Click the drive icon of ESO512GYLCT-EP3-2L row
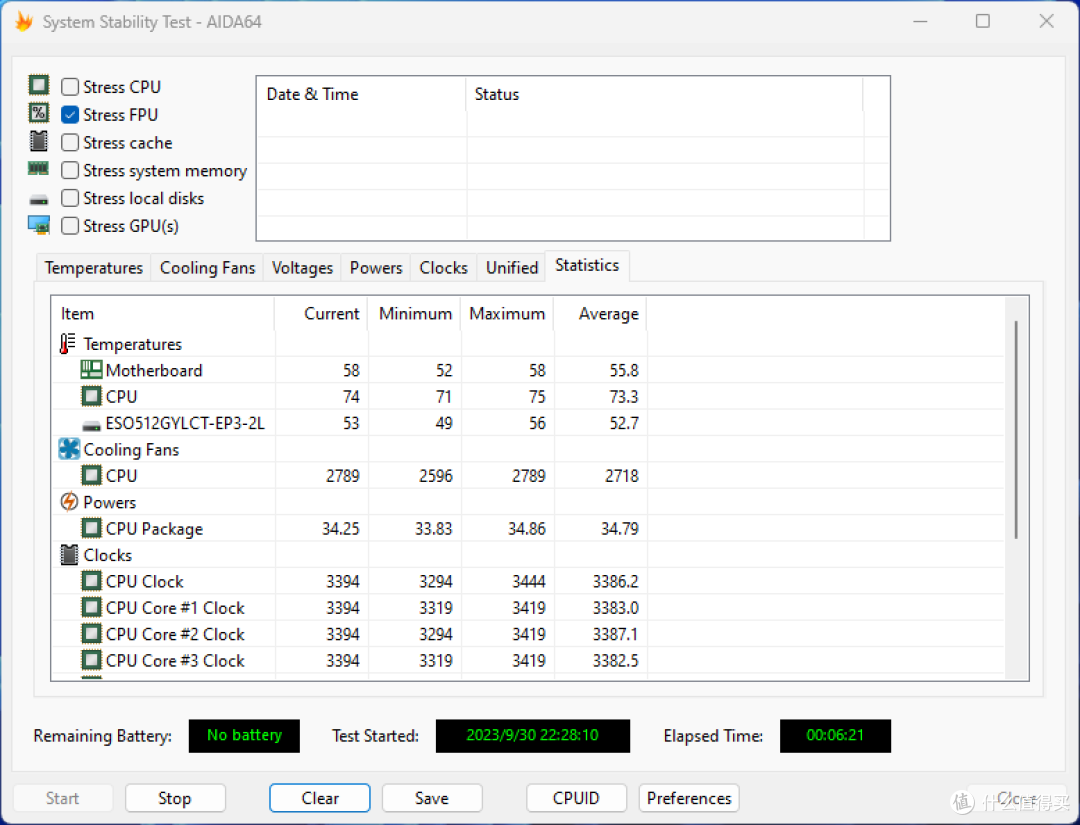Viewport: 1080px width, 825px height. coord(92,426)
